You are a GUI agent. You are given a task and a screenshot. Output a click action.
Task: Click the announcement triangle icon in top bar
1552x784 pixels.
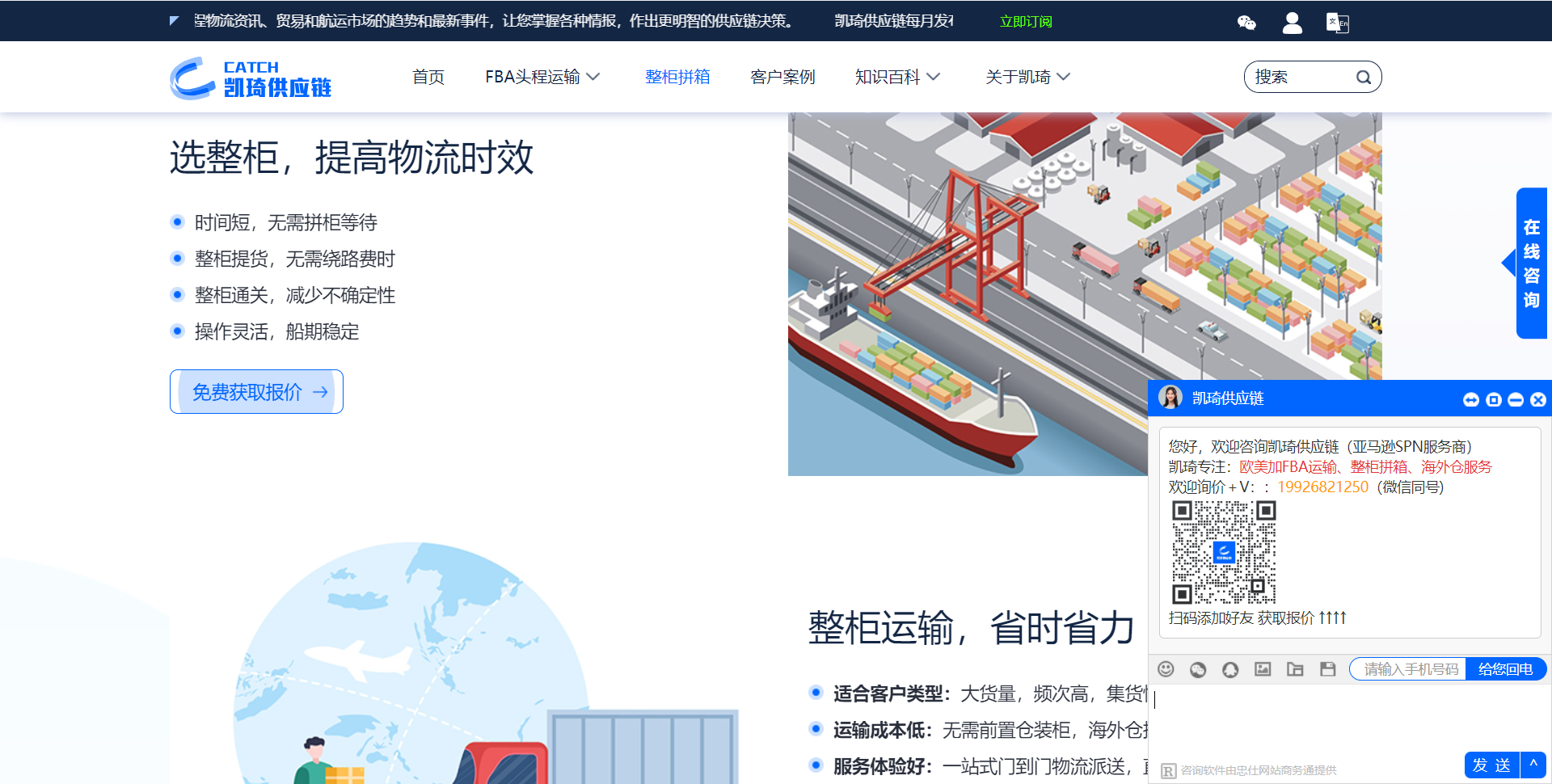(174, 21)
